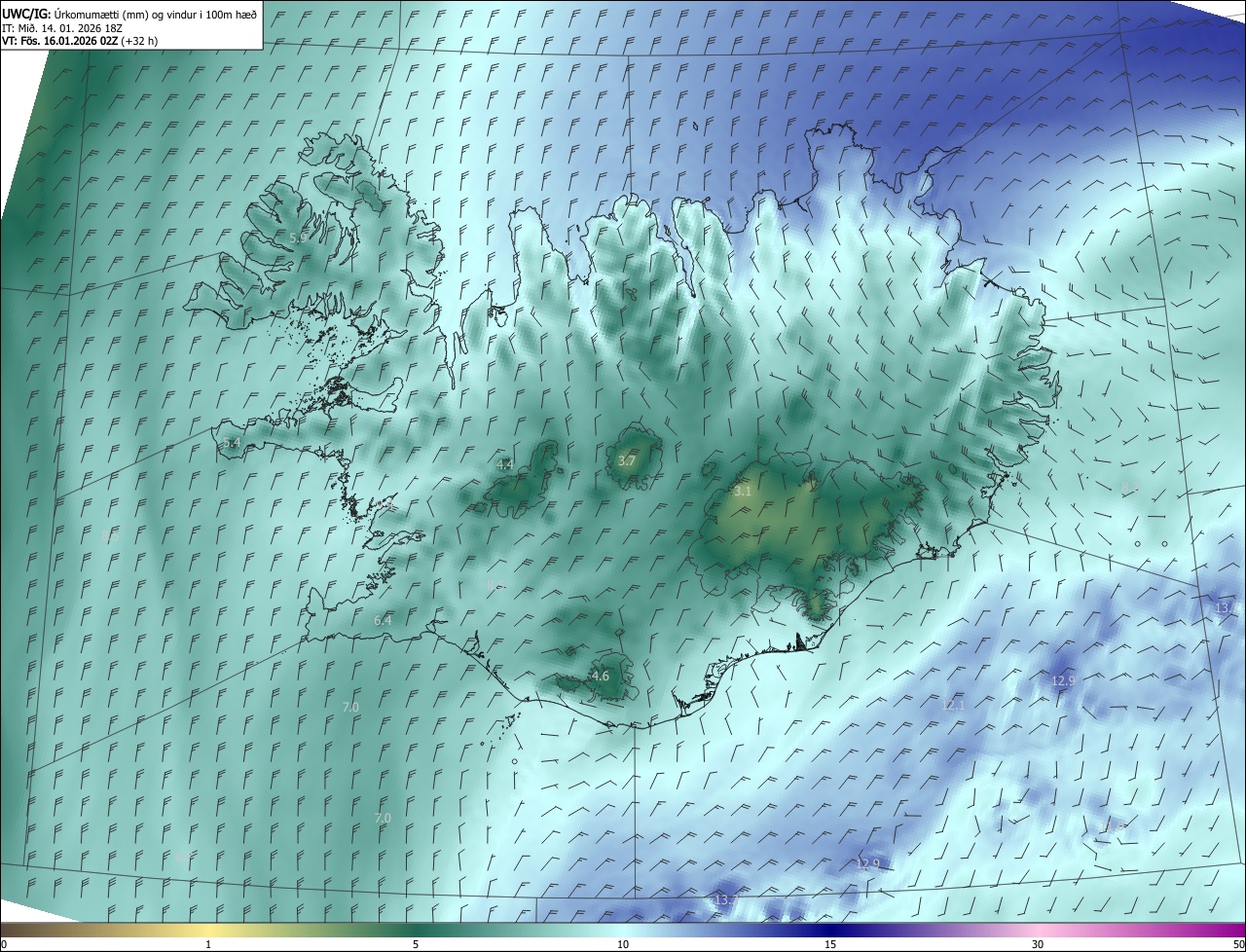This screenshot has height=952, width=1246.
Task: Click the 4.6 value near the south coast
Action: [x=601, y=677]
